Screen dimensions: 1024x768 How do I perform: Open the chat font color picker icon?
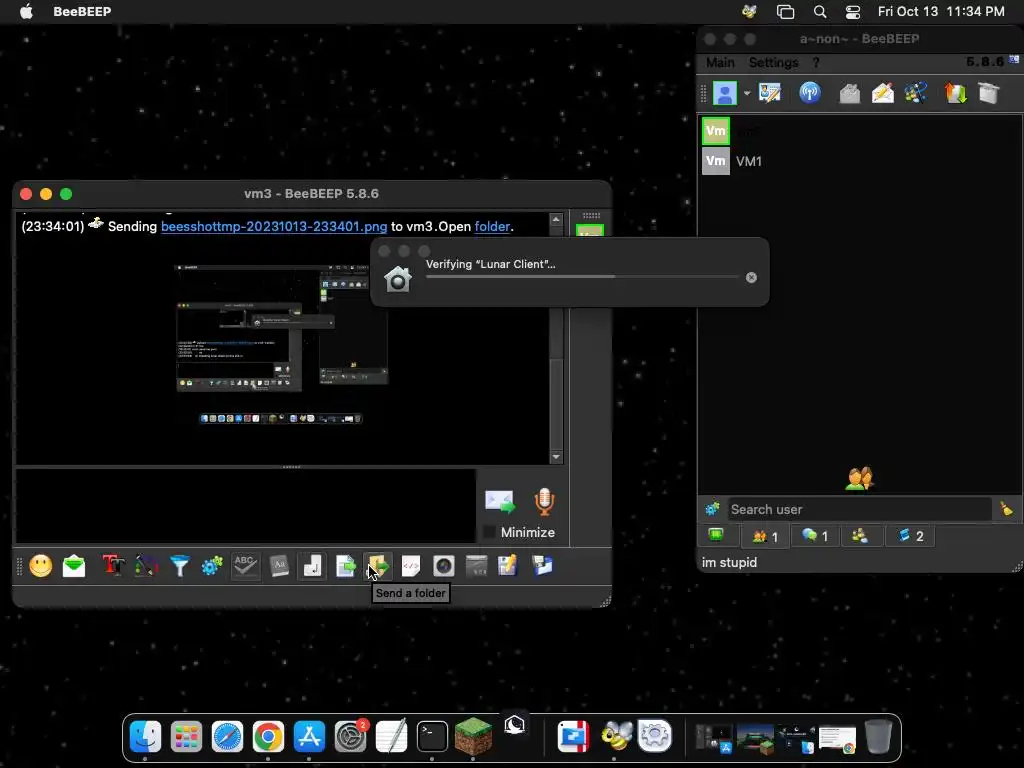coord(146,566)
